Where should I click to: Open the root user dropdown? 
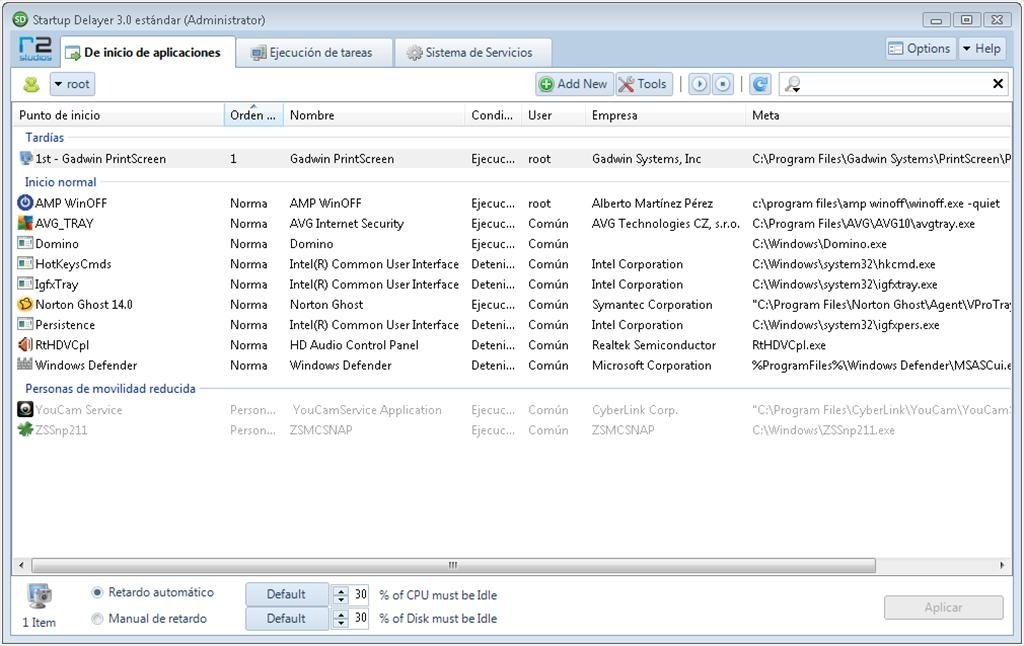click(72, 84)
